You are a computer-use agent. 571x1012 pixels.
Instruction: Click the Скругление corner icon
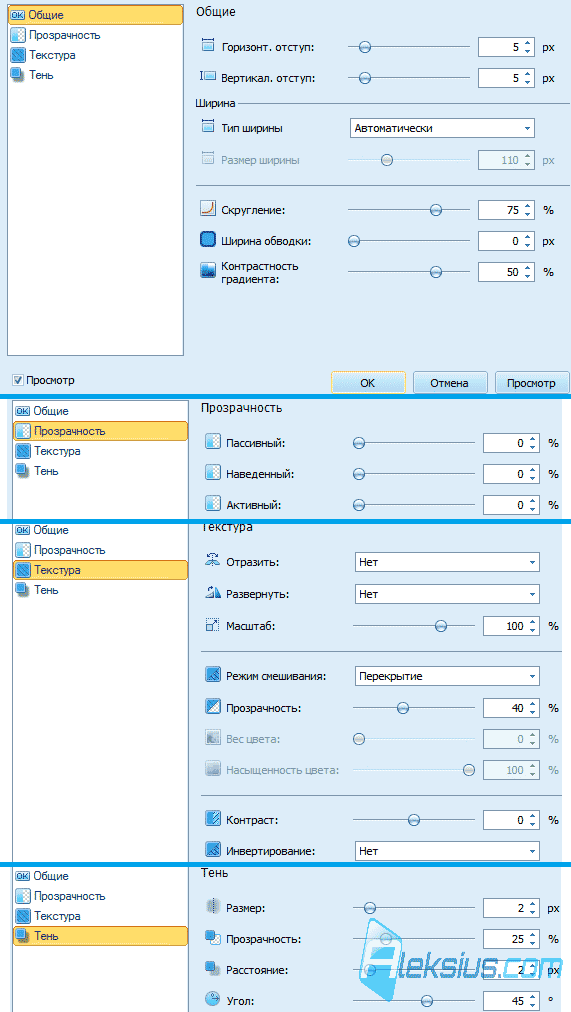(x=207, y=210)
